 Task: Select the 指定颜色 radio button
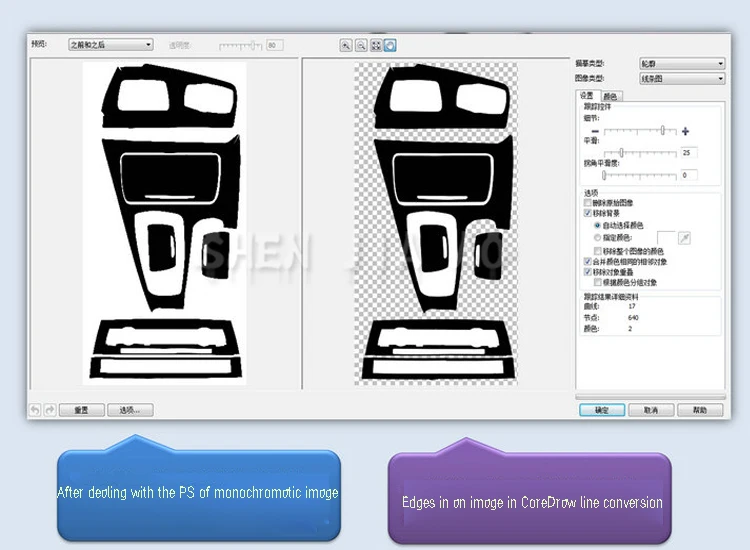pyautogui.click(x=597, y=238)
